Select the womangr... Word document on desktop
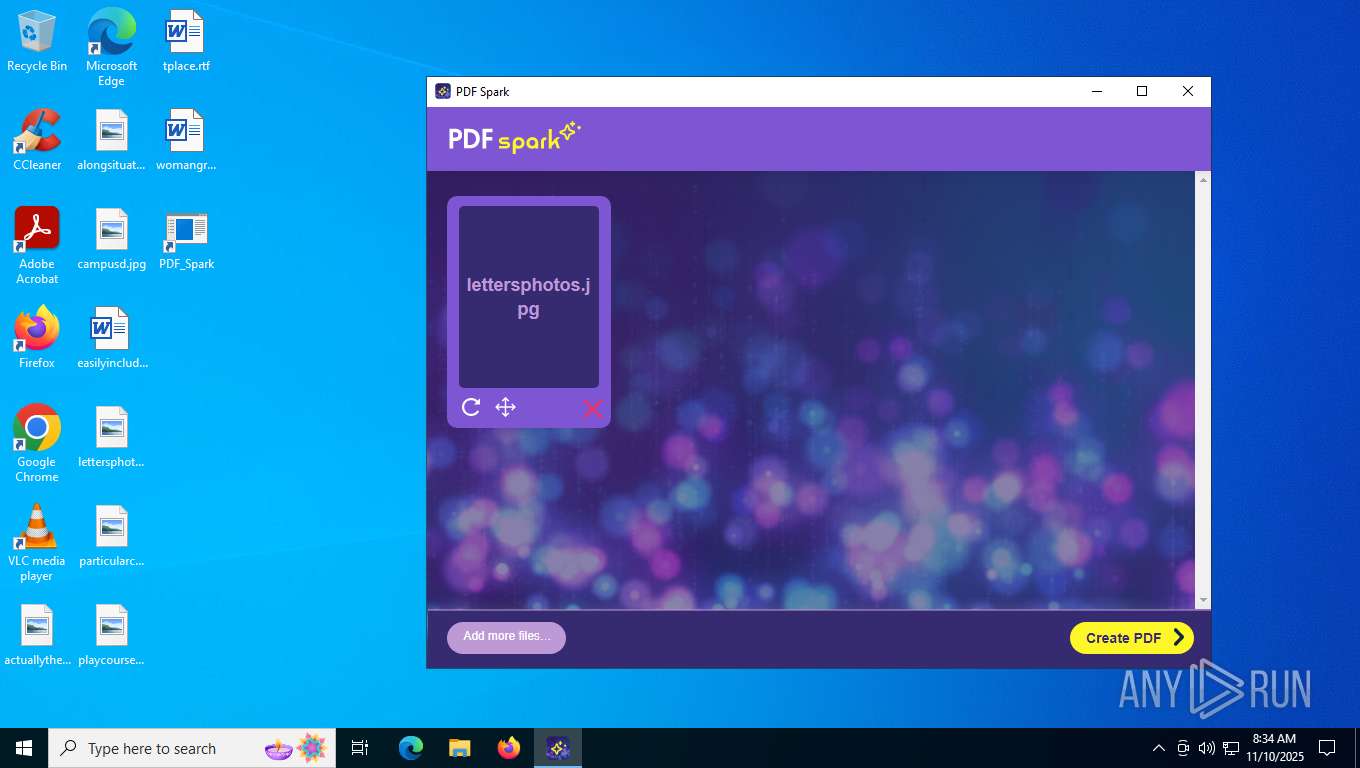This screenshot has height=768, width=1360. [186, 140]
